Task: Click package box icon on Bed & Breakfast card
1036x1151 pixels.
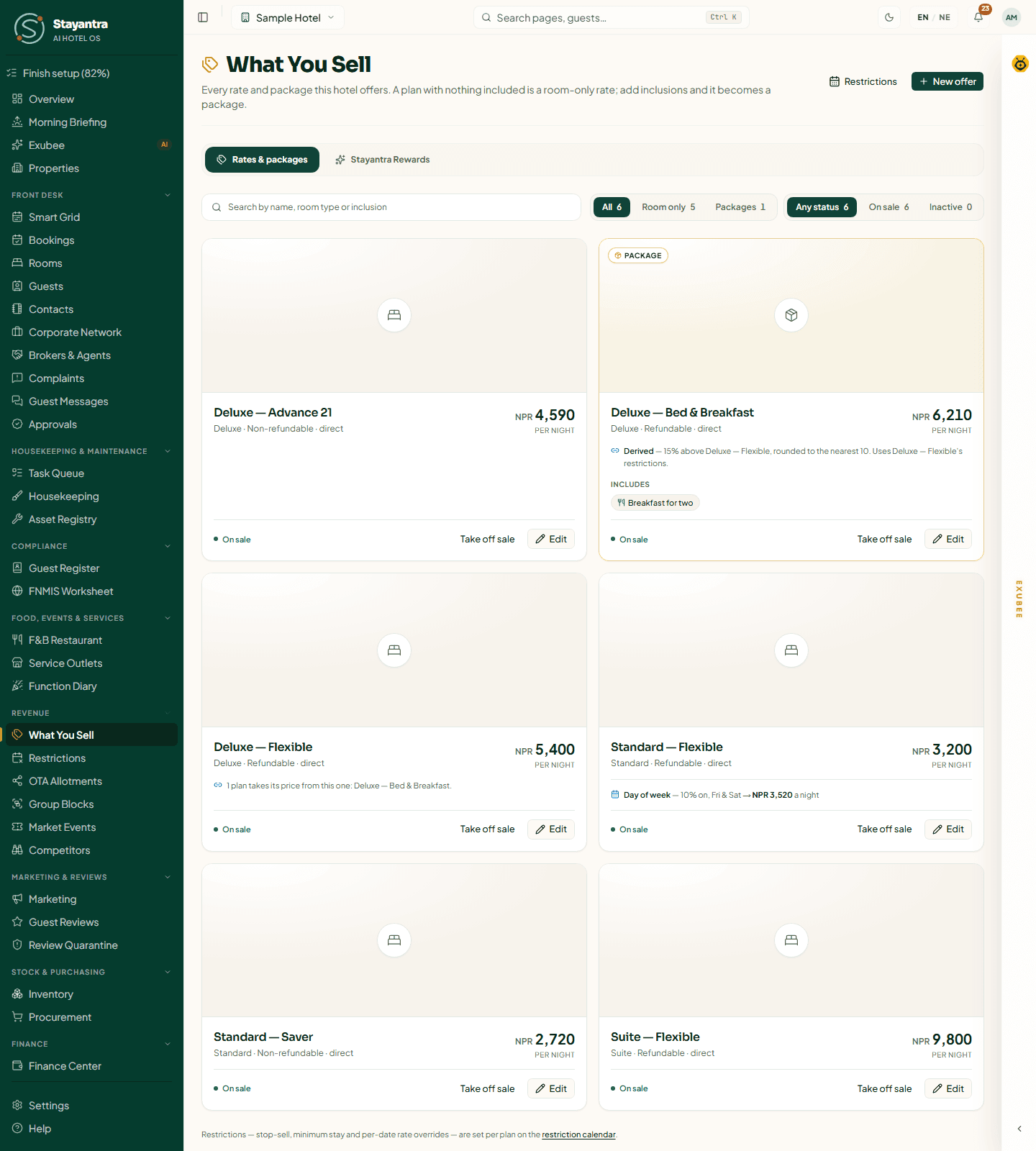Action: tap(791, 315)
